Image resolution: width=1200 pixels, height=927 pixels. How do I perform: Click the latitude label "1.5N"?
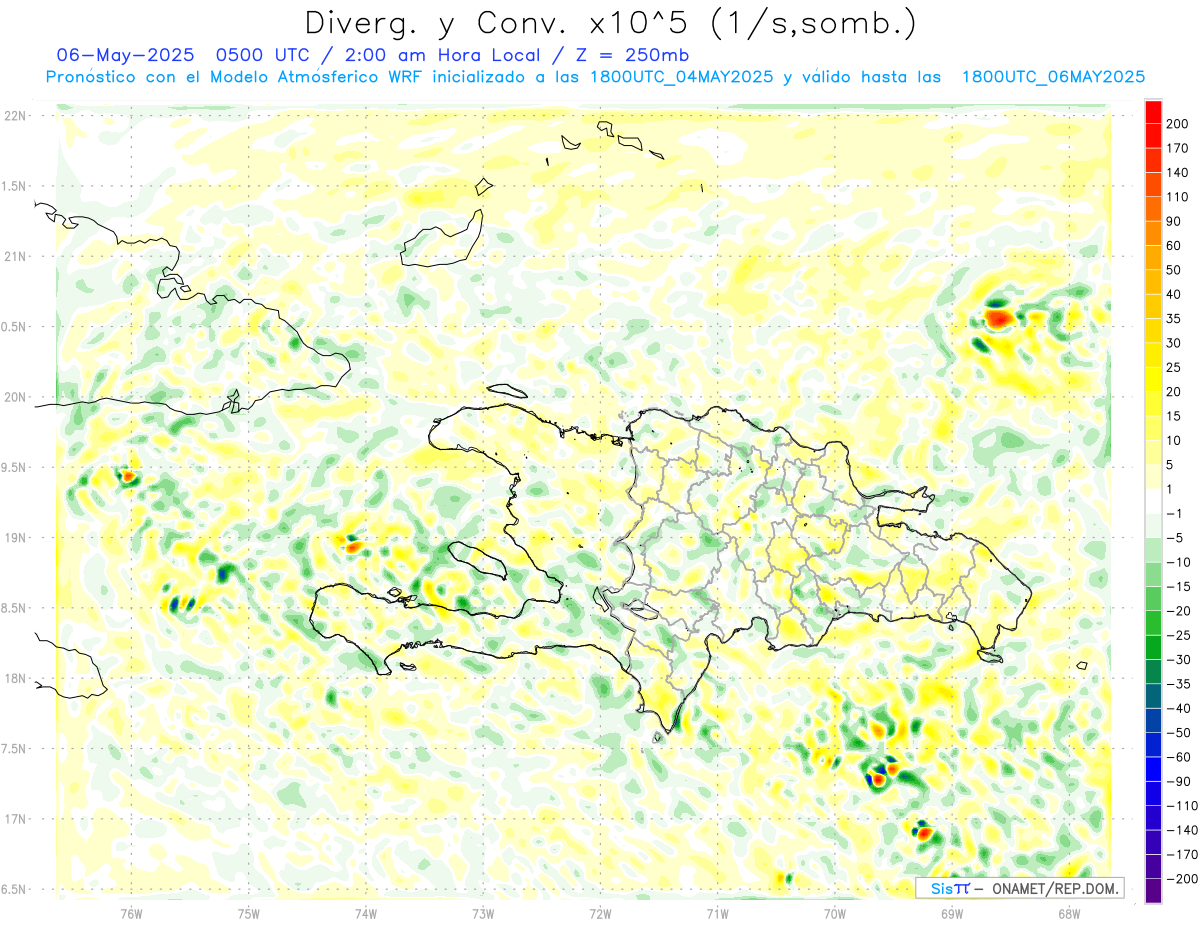(x=14, y=186)
